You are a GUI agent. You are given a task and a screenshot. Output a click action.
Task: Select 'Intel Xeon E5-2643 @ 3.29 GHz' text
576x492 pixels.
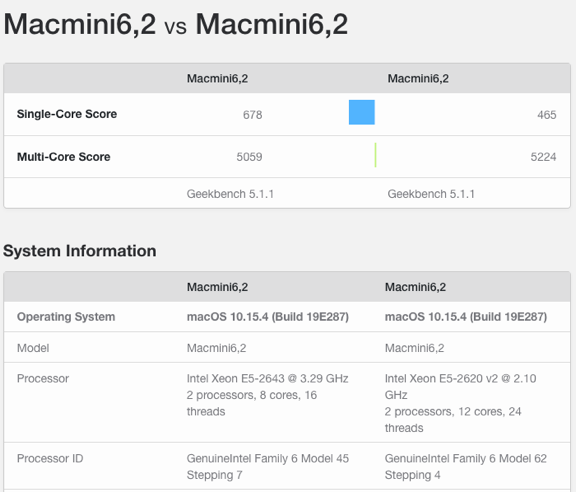[267, 378]
